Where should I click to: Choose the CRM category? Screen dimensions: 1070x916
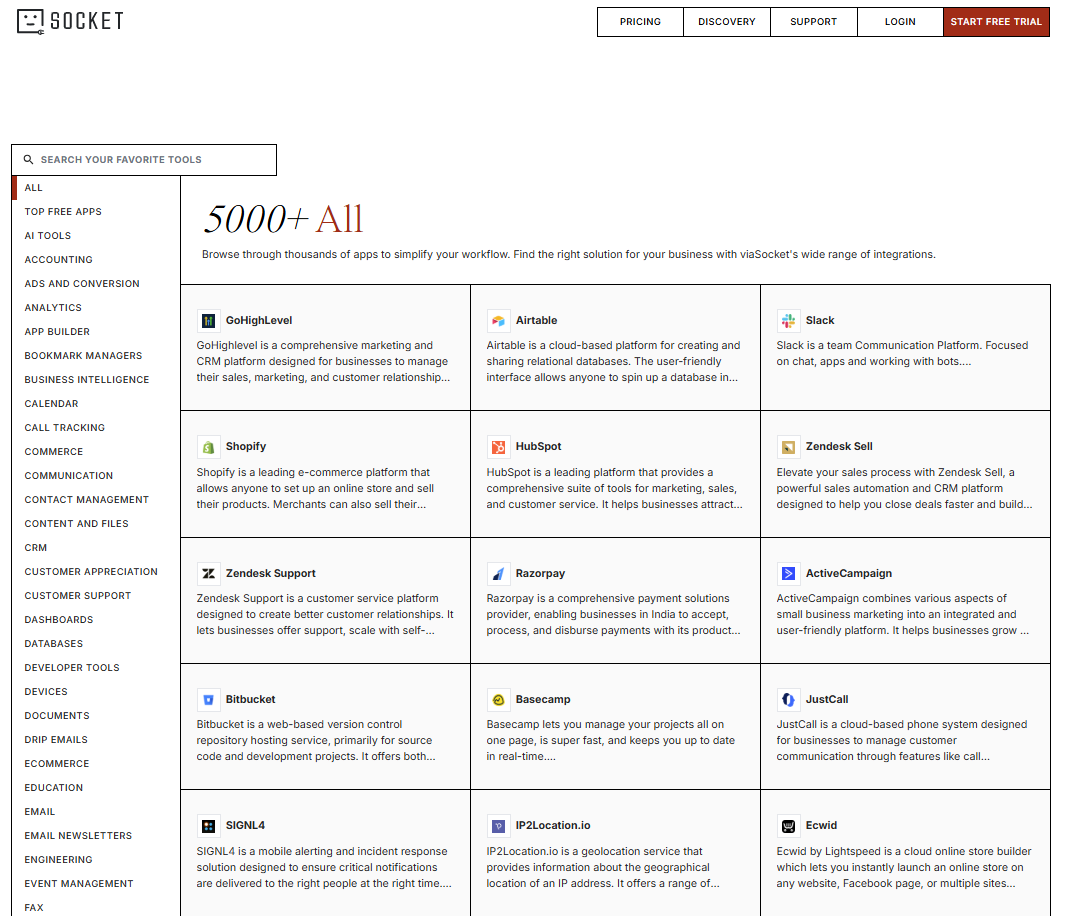[96, 547]
